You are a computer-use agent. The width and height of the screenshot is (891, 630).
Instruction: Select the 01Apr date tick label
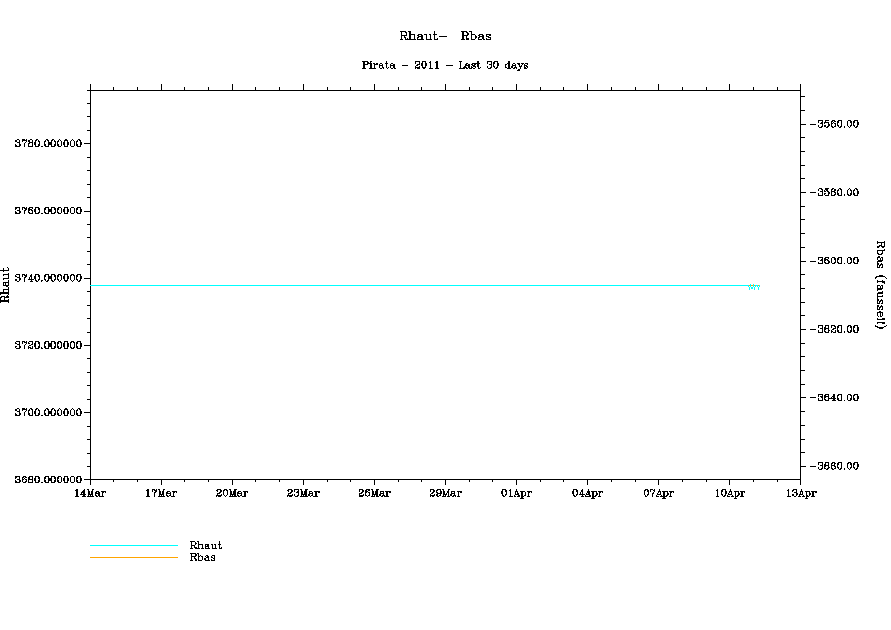click(x=516, y=493)
